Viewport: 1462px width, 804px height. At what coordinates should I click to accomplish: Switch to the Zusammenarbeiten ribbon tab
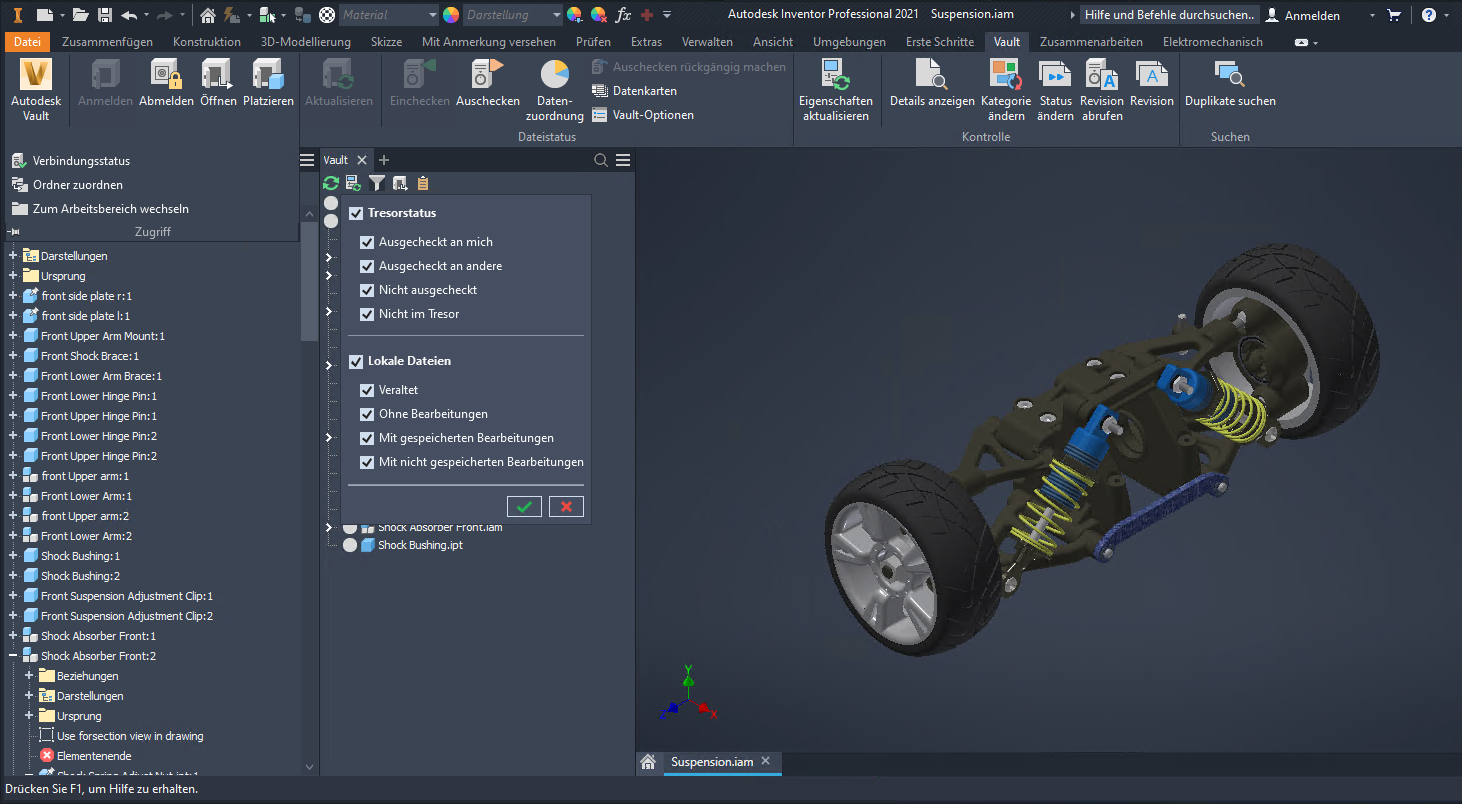[1091, 42]
